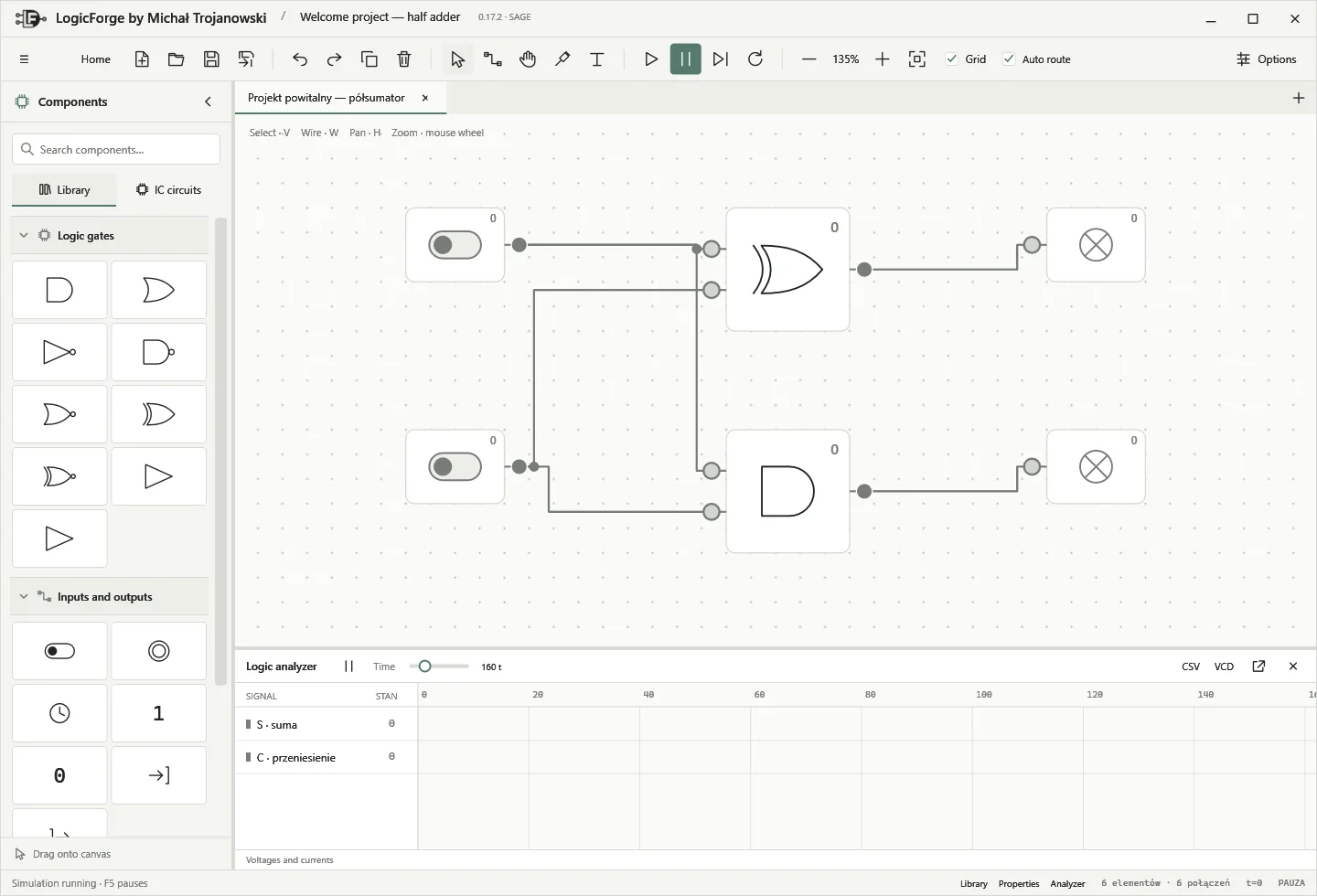Add a new tab with the plus button

point(1299,98)
